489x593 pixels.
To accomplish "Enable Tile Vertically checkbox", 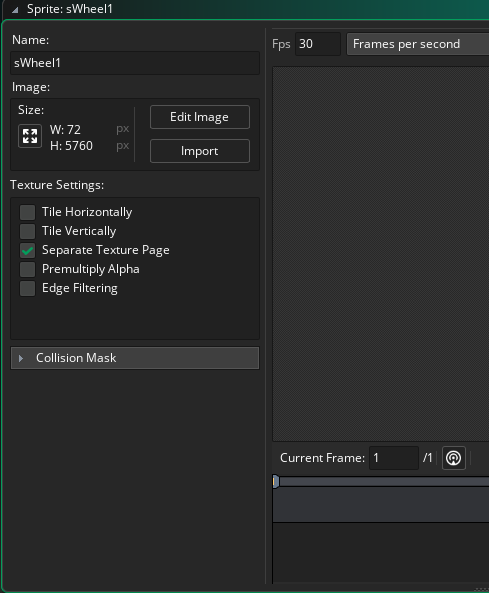I will coord(28,231).
